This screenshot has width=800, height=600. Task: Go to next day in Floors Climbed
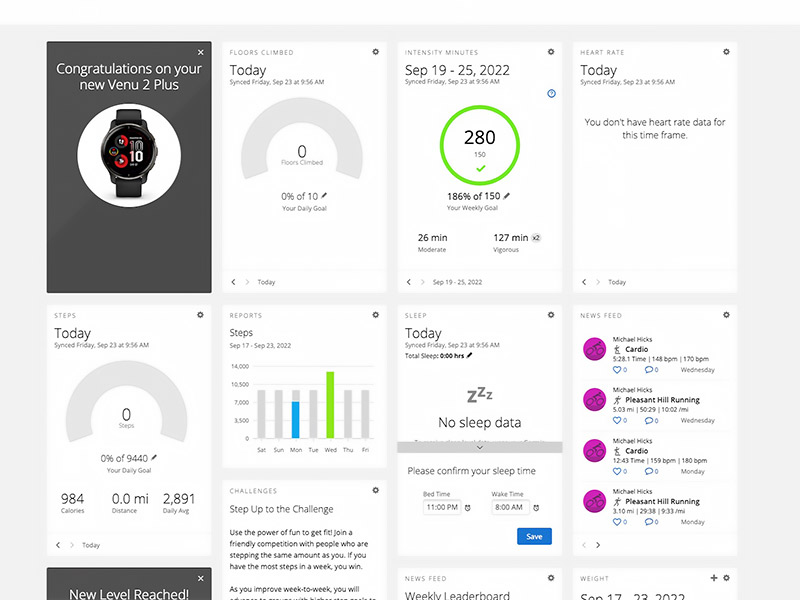[247, 282]
